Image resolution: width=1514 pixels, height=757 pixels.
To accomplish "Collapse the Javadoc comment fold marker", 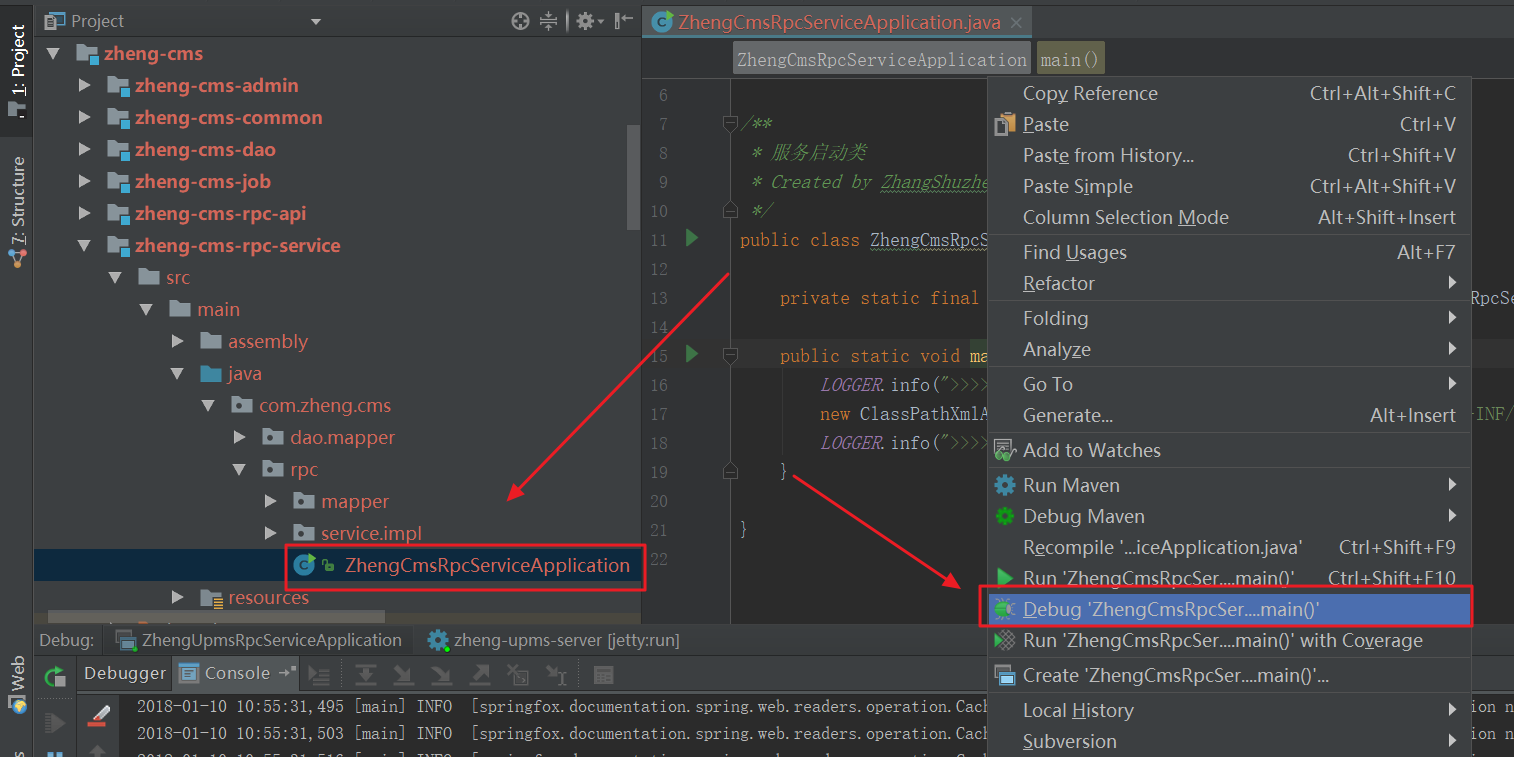I will point(730,124).
